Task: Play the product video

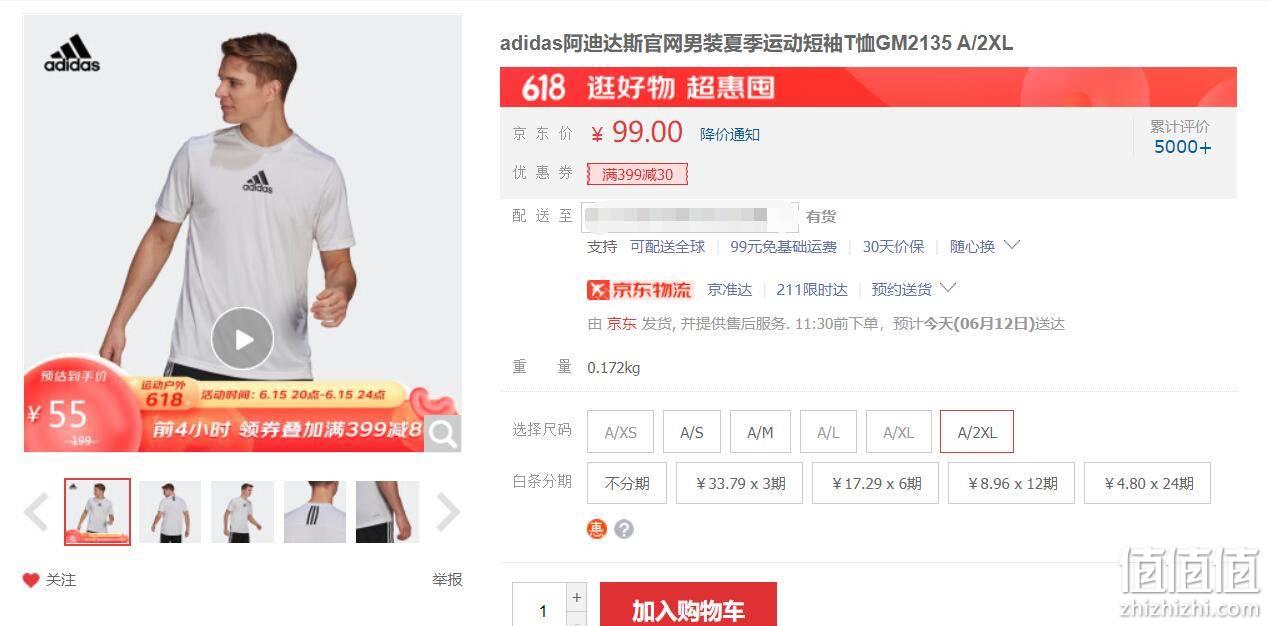Action: pos(242,338)
